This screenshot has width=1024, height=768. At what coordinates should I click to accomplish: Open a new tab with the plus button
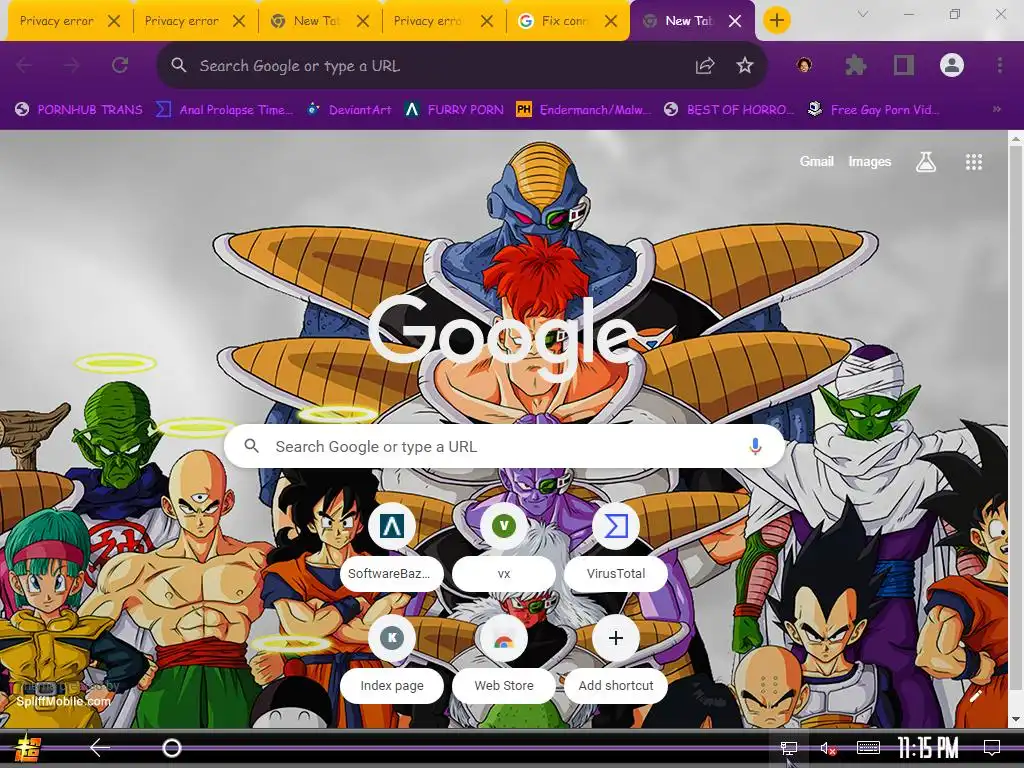(776, 20)
